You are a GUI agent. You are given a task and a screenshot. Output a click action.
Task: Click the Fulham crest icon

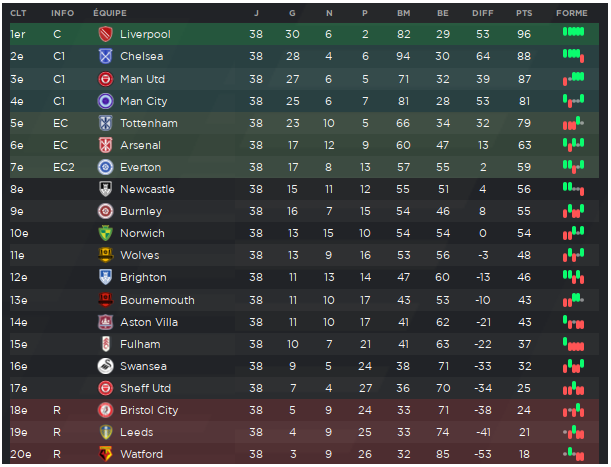[x=105, y=344]
